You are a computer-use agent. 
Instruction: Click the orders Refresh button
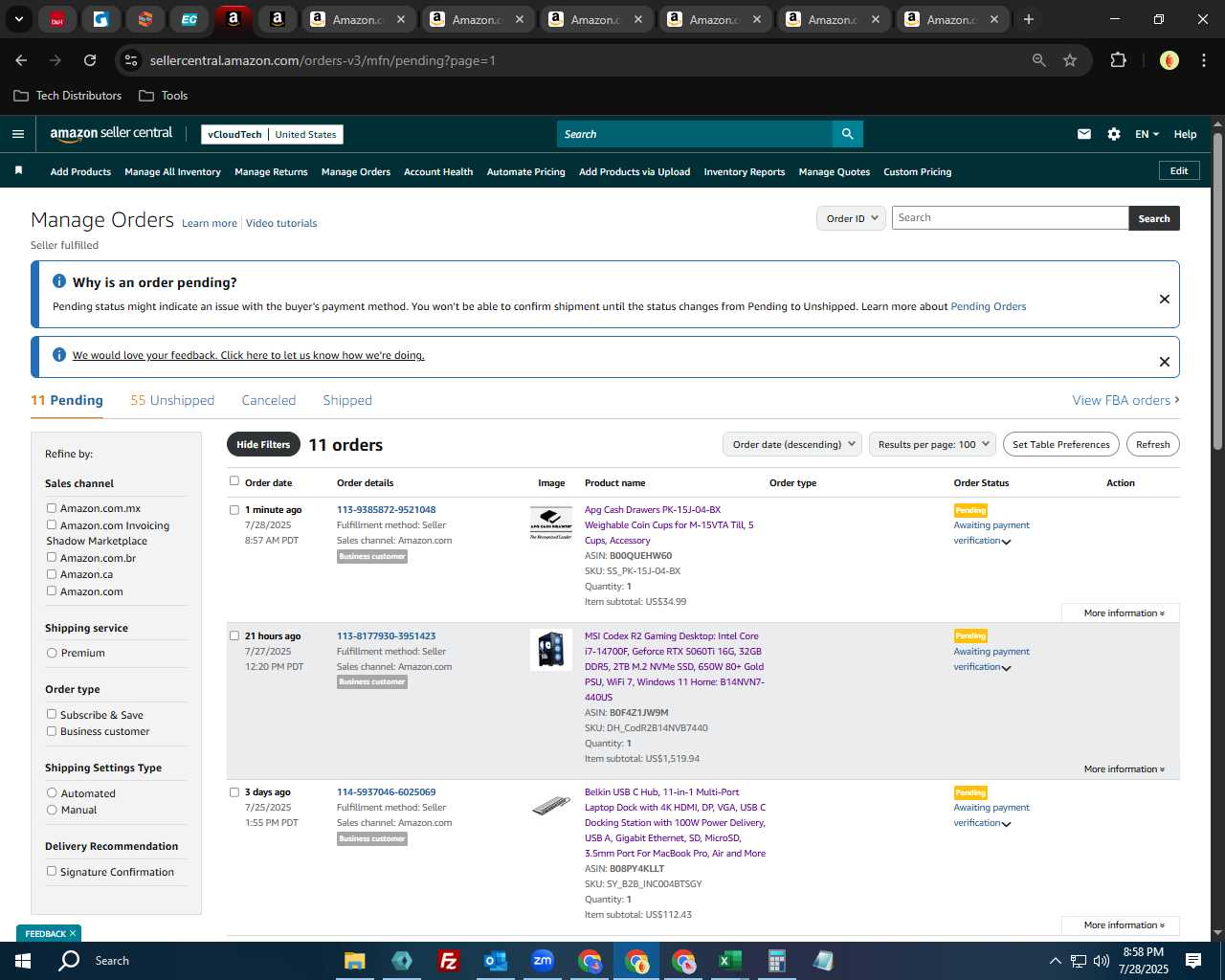tap(1152, 444)
